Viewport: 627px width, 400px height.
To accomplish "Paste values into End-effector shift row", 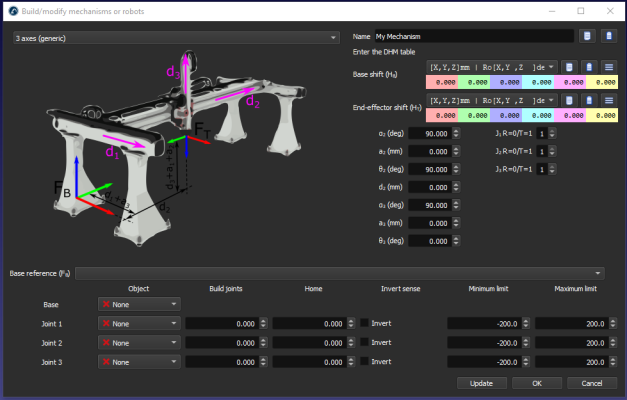I will tap(589, 100).
